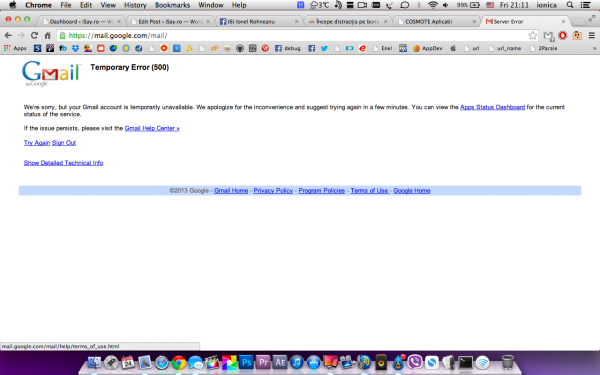Screen dimensions: 600x375
Task: Open the Chrome application menu
Action: click(38, 5)
